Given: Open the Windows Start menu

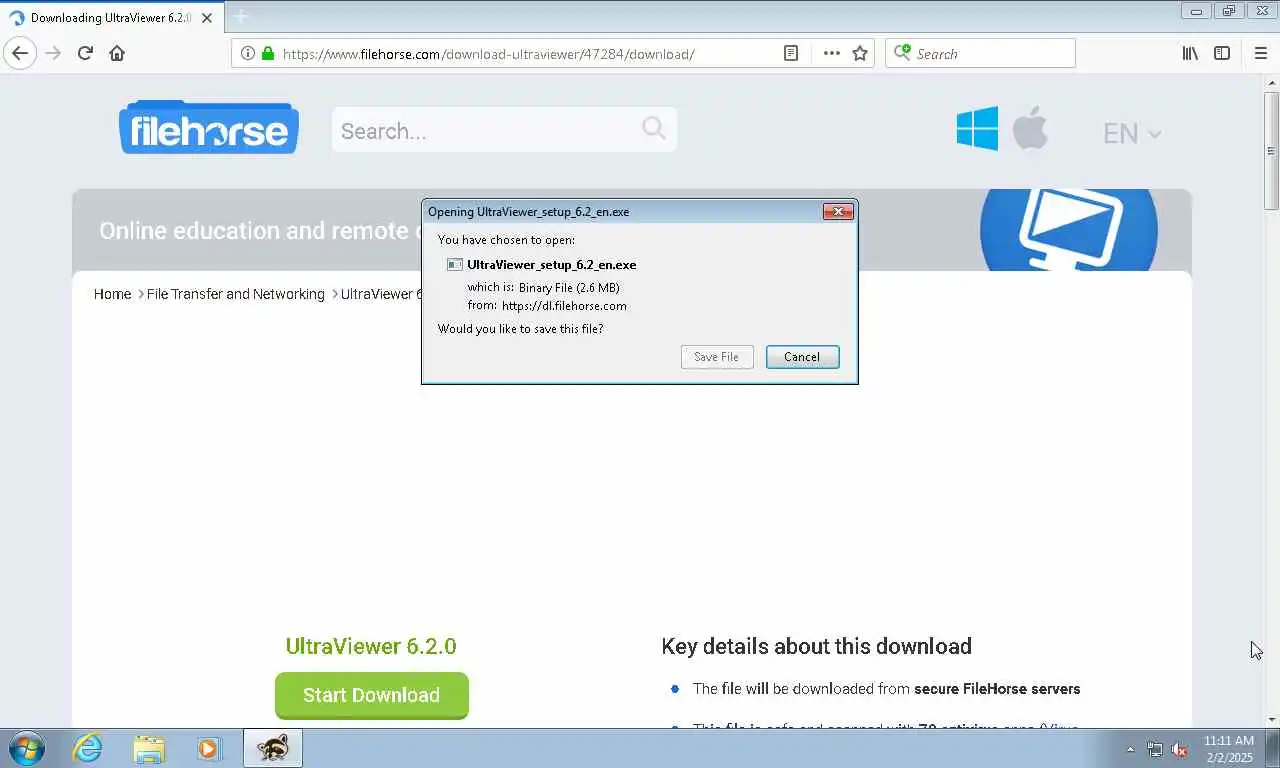Looking at the screenshot, I should 26,748.
